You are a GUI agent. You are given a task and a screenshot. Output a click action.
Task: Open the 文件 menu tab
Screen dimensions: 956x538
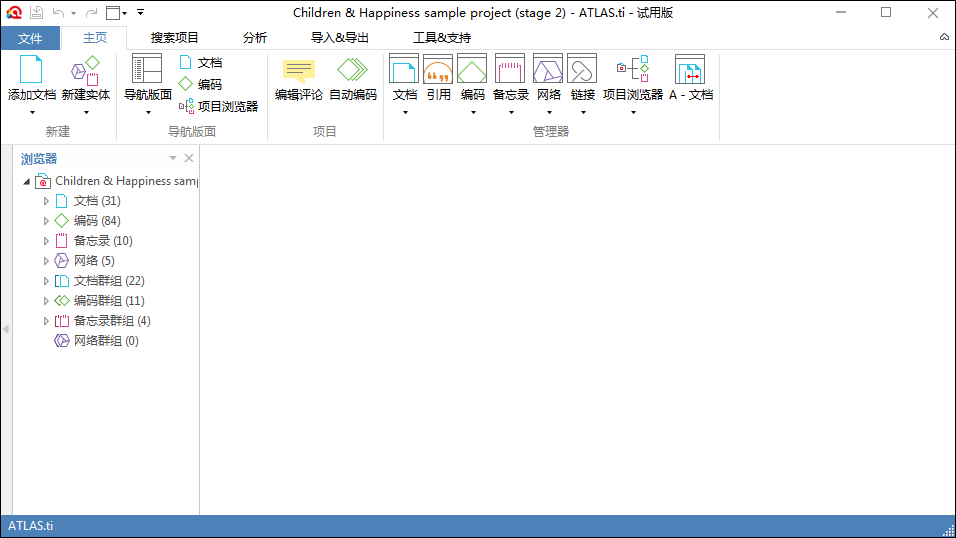tap(30, 38)
